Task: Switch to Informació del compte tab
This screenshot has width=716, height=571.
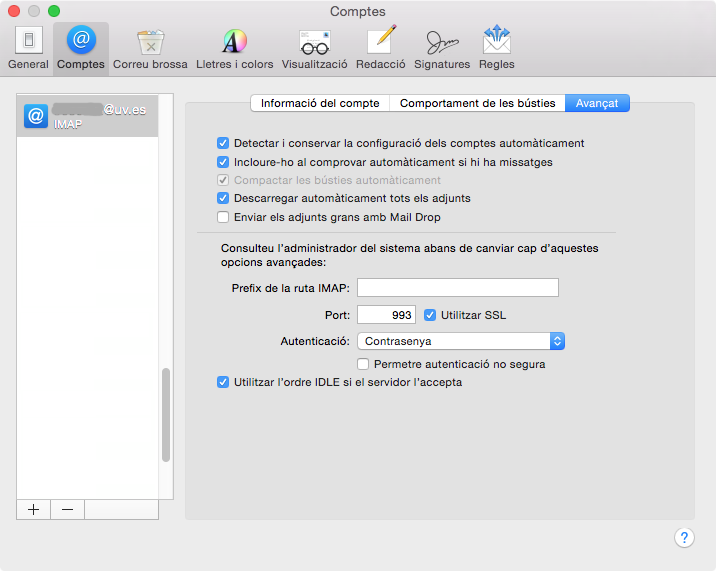Action: pos(320,103)
